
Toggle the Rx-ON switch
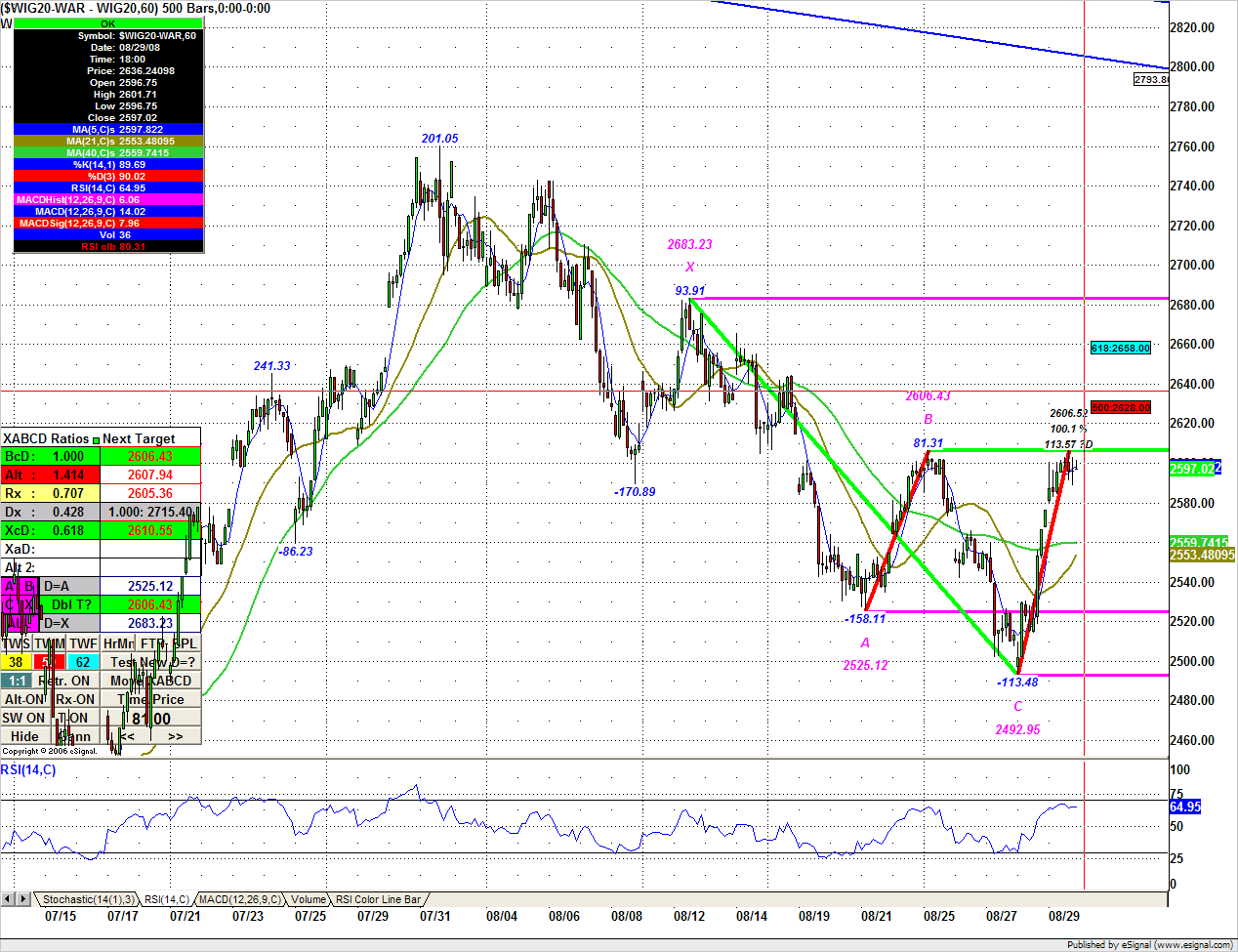tap(75, 699)
